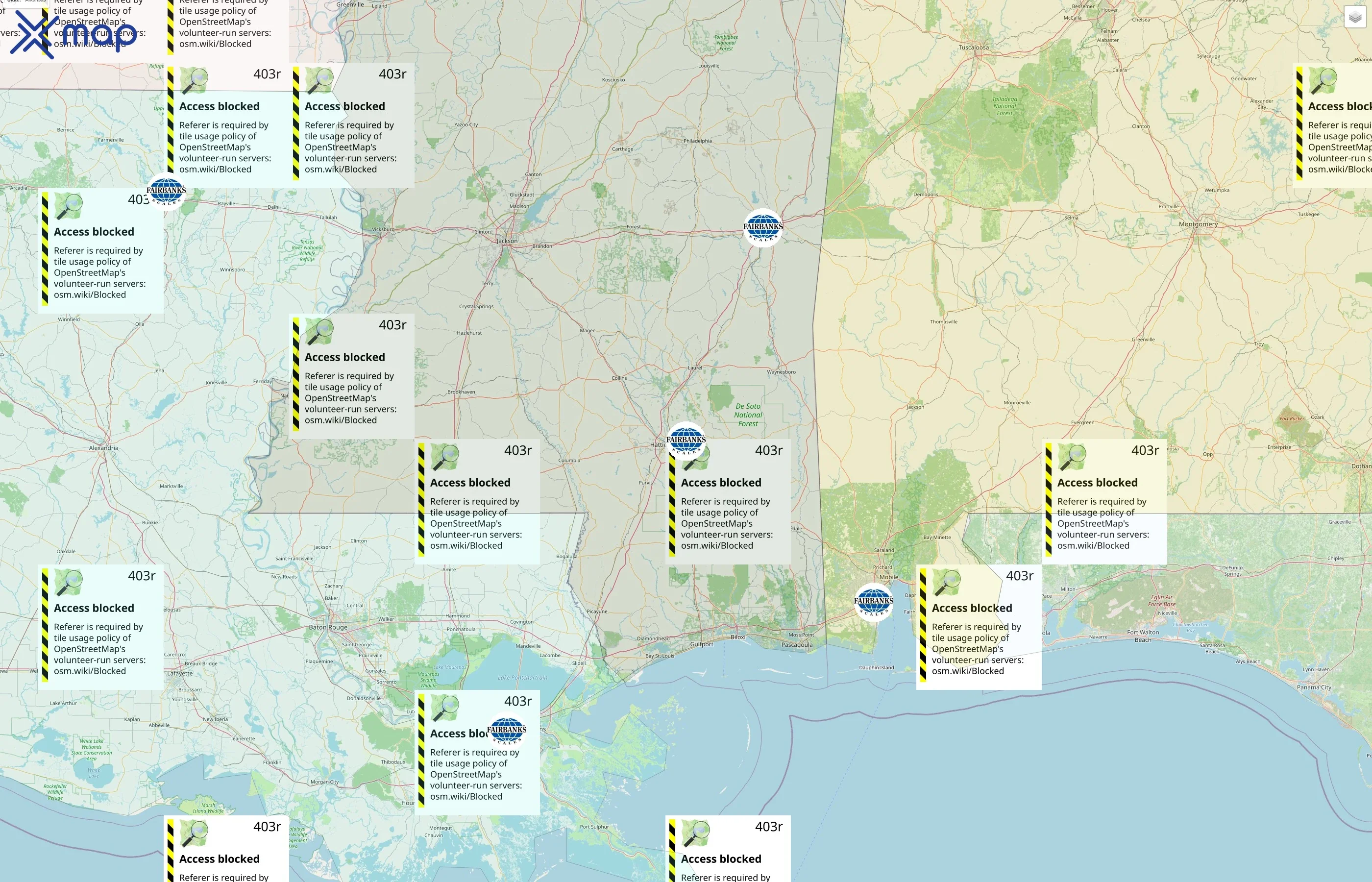This screenshot has height=882, width=1372.
Task: Click the Crystal Springs town label
Action: [x=476, y=306]
